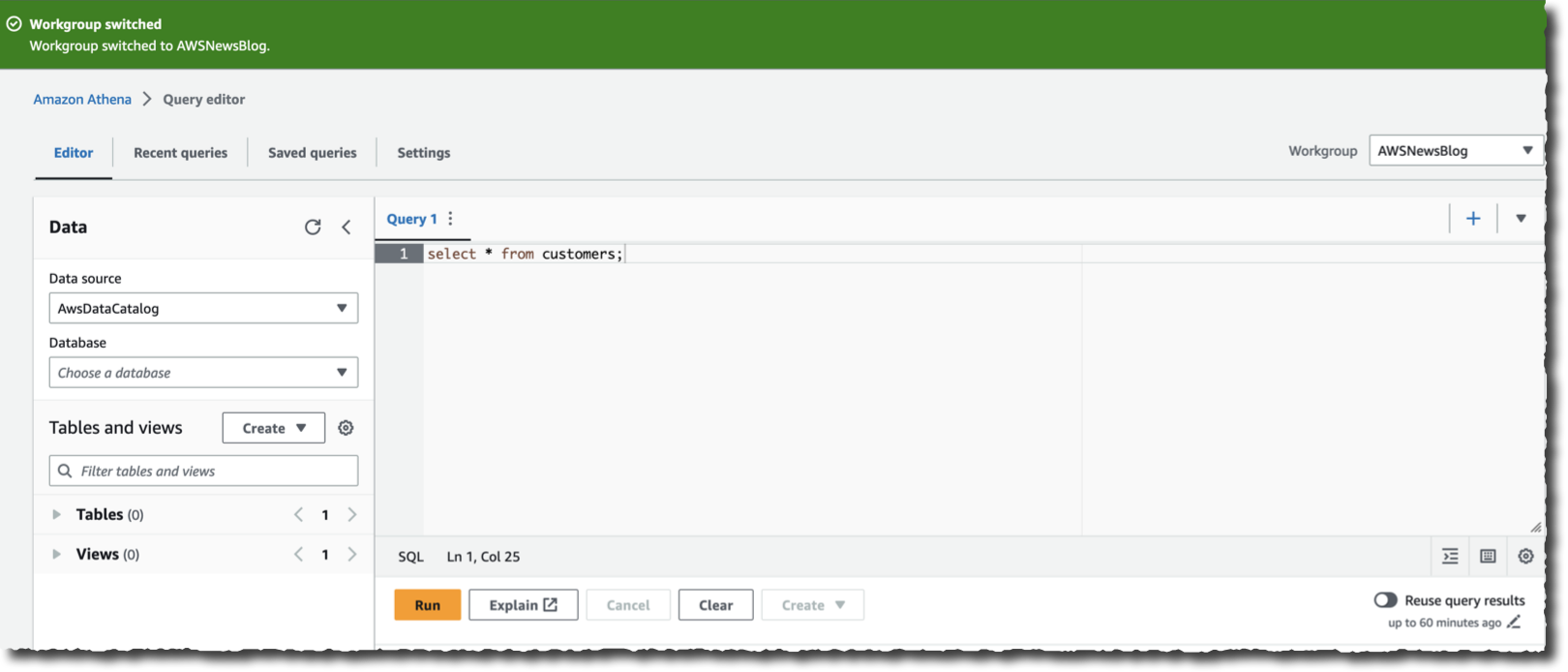This screenshot has width=1568, height=672.
Task: Click the search icon in filter box
Action: 65,471
